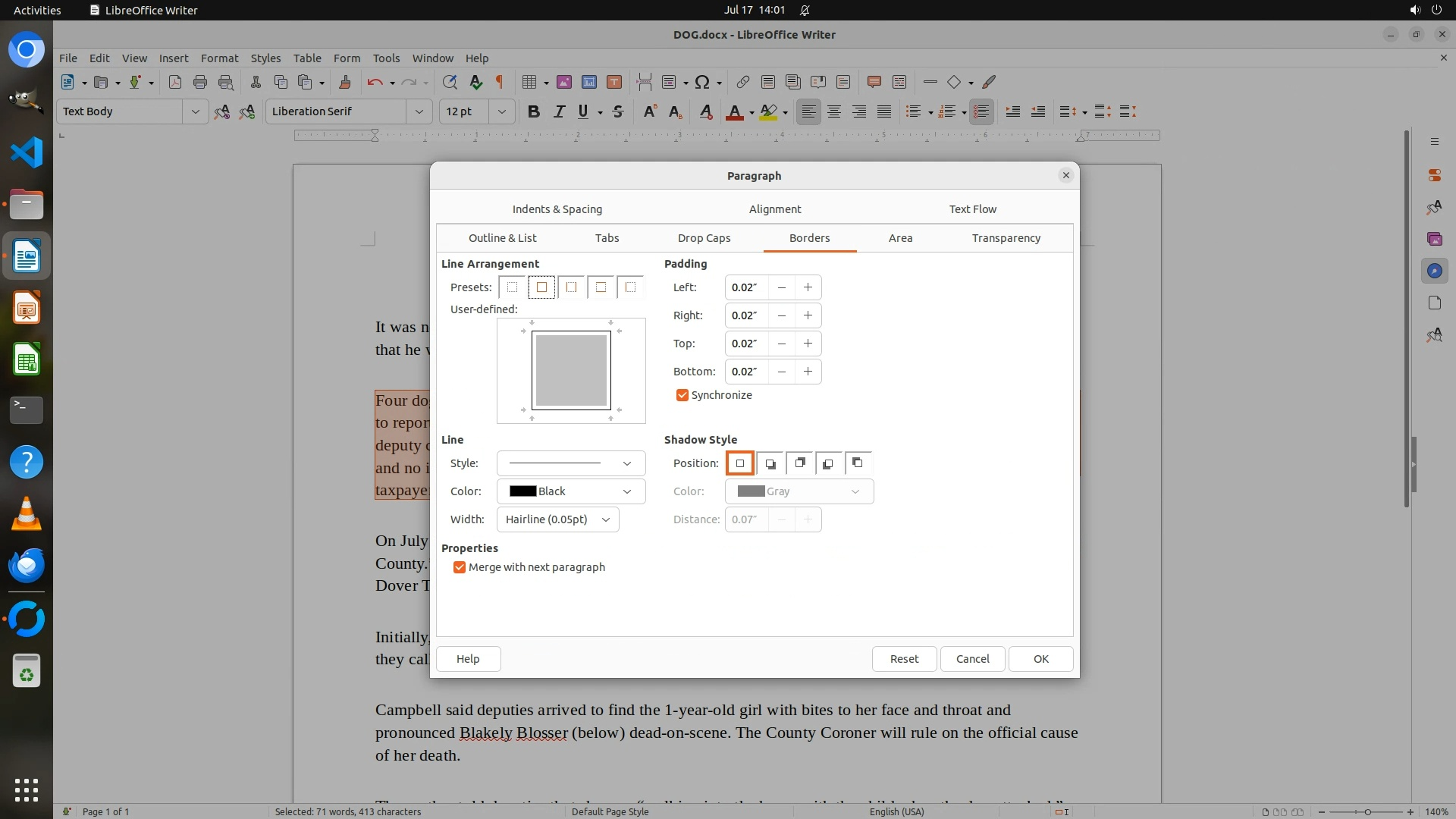The width and height of the screenshot is (1456, 819).
Task: Click the Italic formatting icon
Action: 559,111
